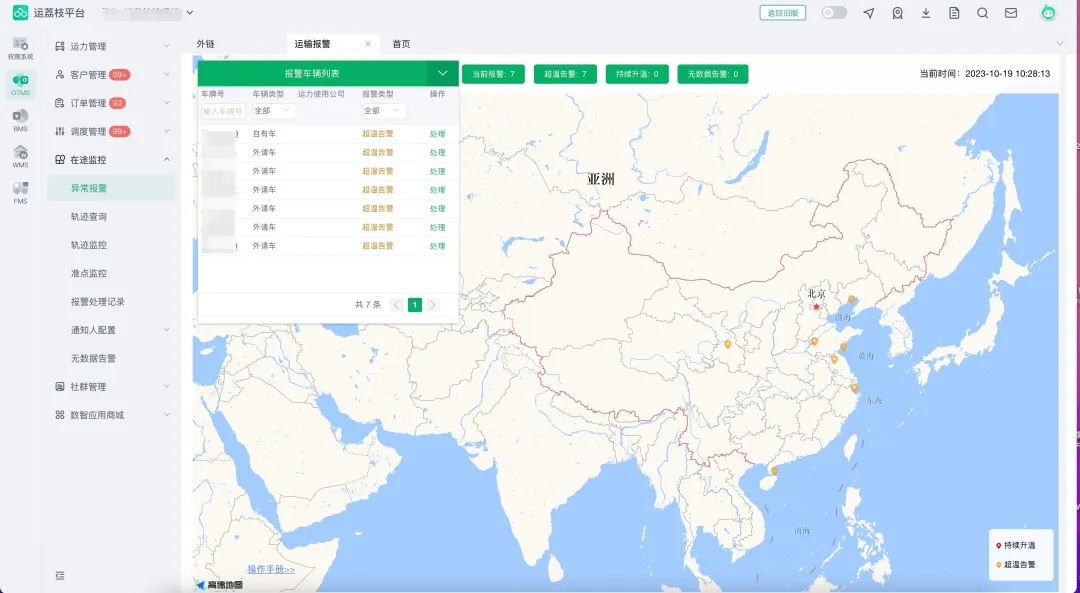Open 异常报警 in the sidebar

[112, 188]
